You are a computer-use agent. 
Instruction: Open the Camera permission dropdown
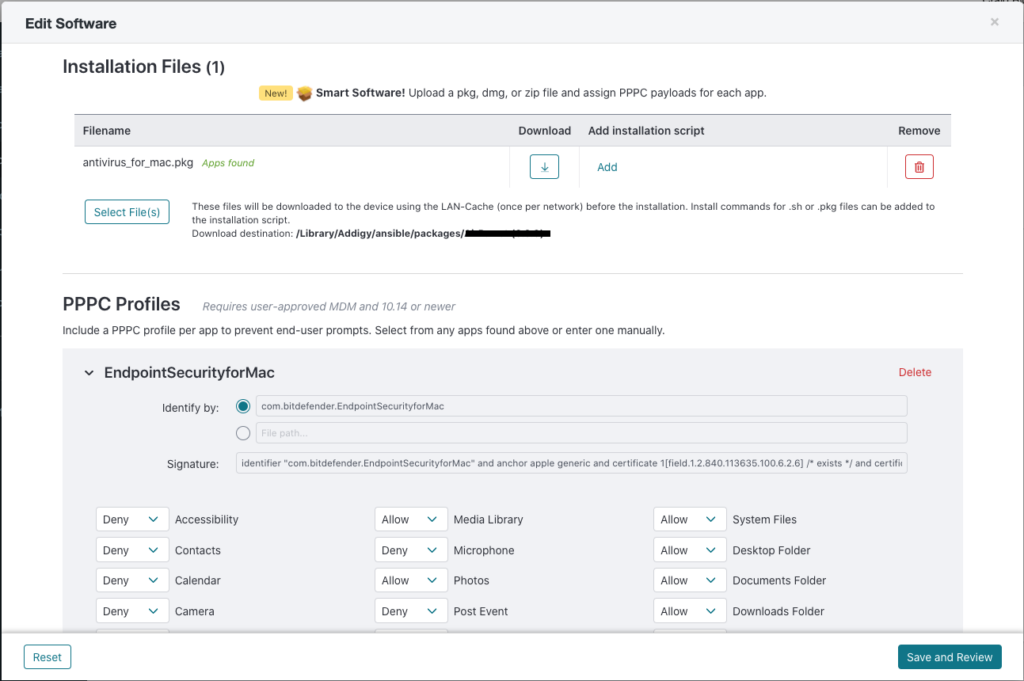click(x=131, y=611)
